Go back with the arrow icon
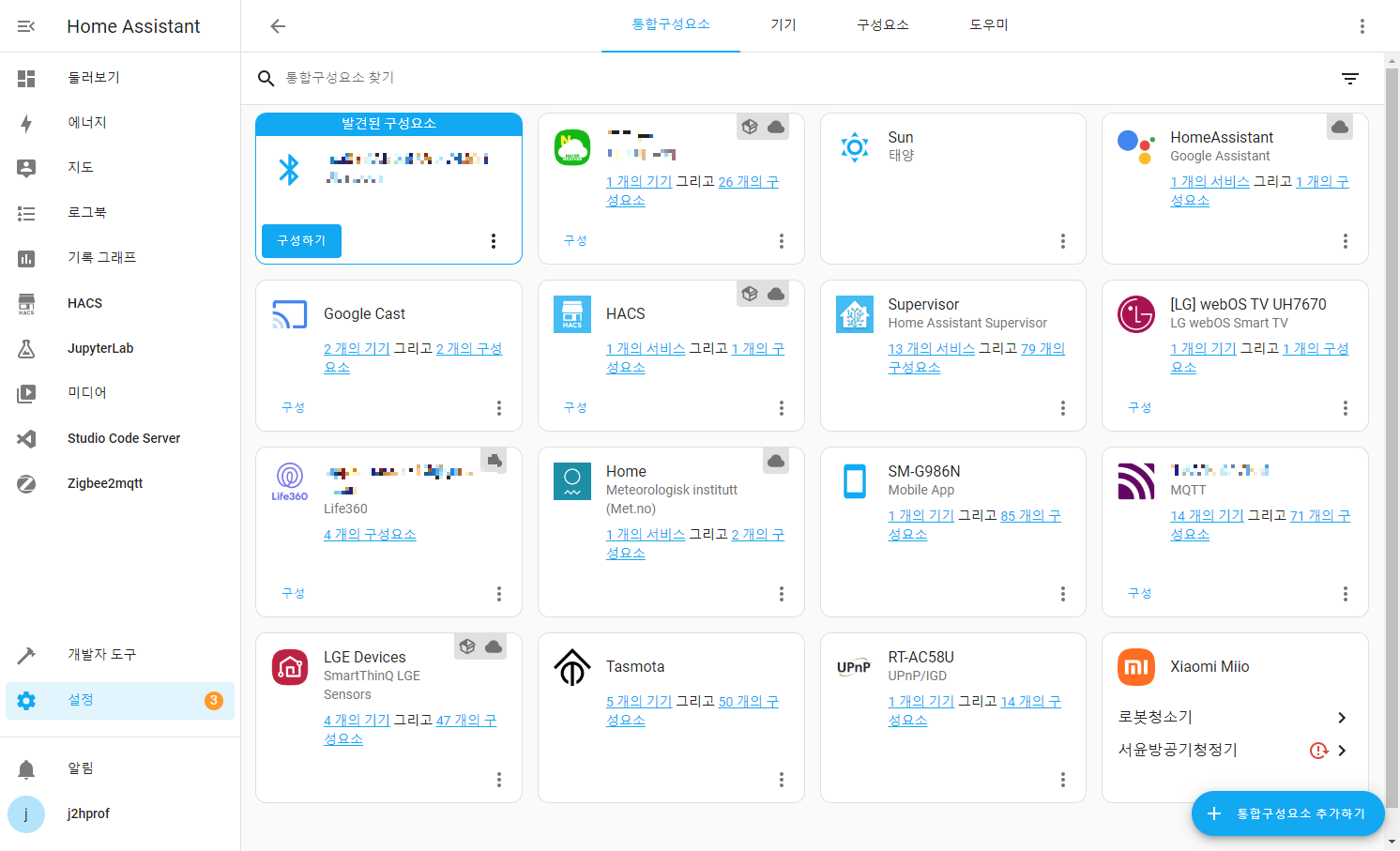This screenshot has height=851, width=1400. pyautogui.click(x=278, y=26)
